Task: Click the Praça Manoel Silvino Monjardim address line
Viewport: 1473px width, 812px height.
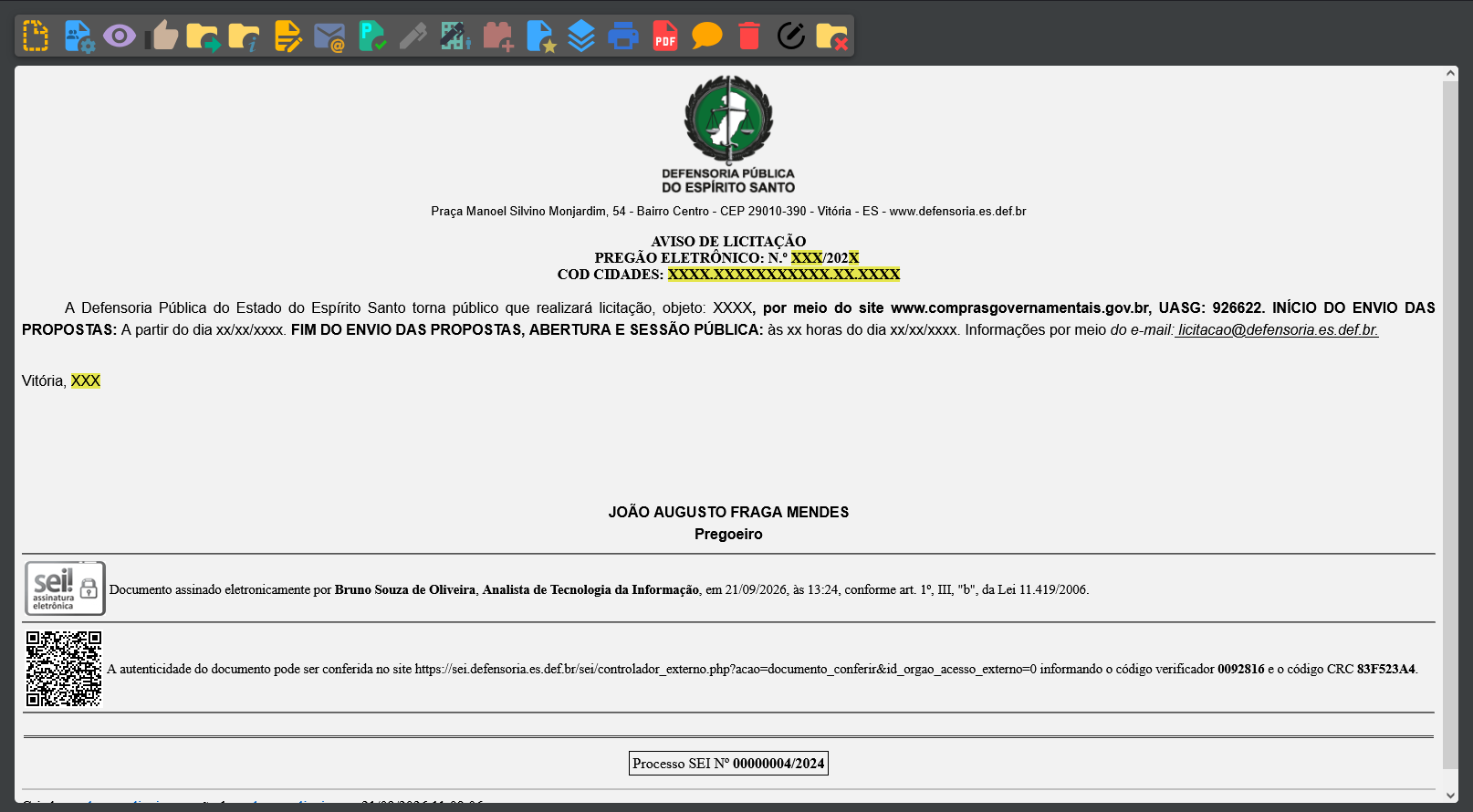Action: tap(728, 211)
